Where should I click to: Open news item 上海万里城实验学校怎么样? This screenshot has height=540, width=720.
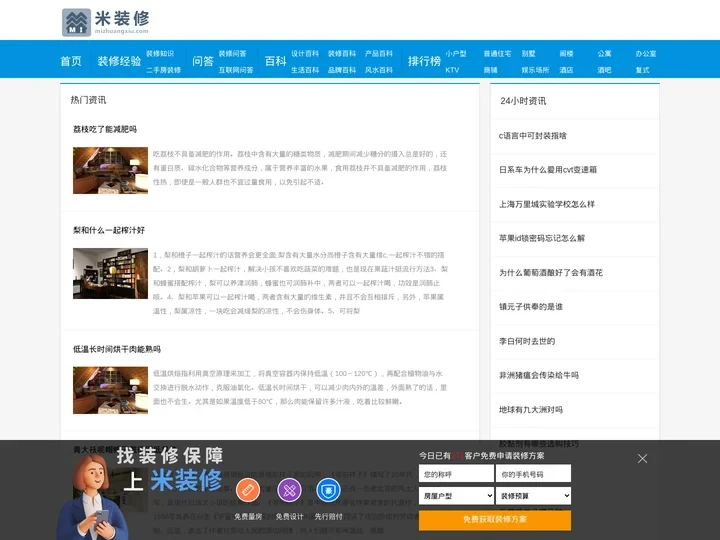click(x=547, y=204)
